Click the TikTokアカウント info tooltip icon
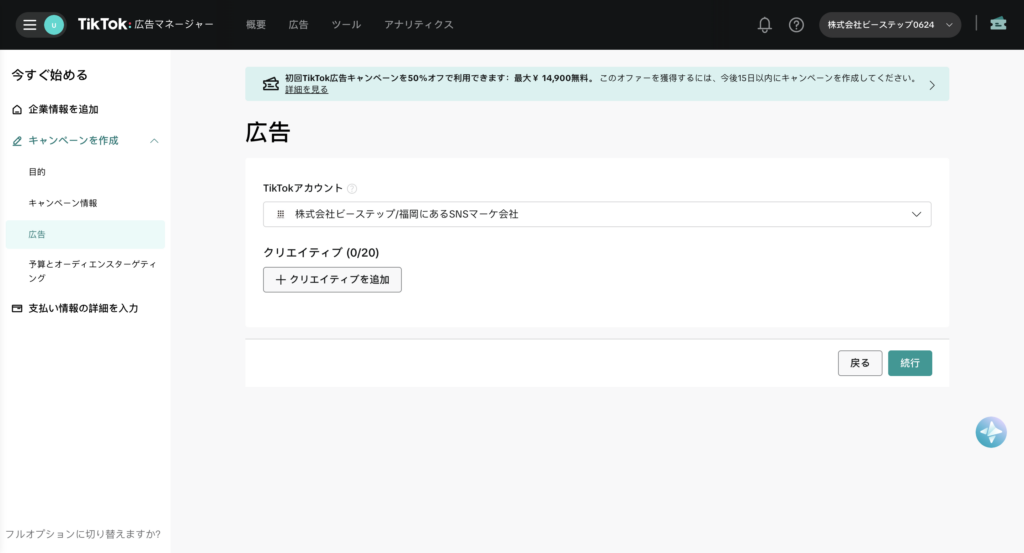1024x553 pixels. [x=352, y=189]
